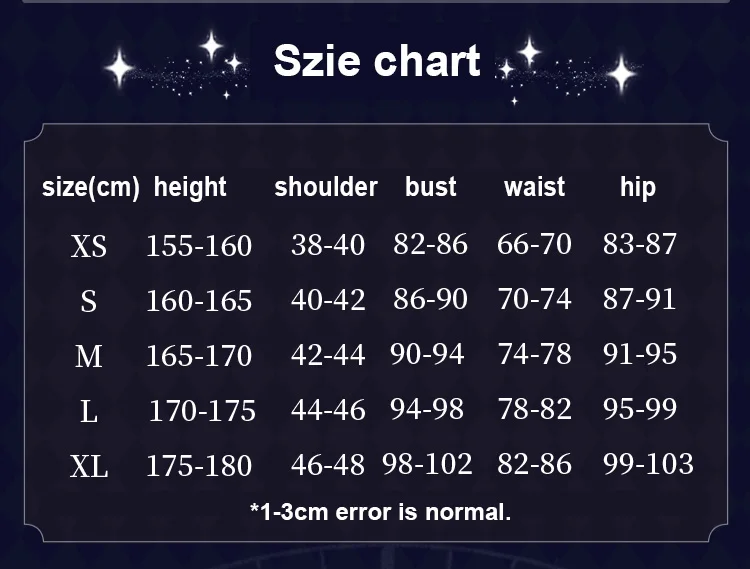Click the 99-103 hip value
The height and width of the screenshot is (569, 750).
[648, 464]
